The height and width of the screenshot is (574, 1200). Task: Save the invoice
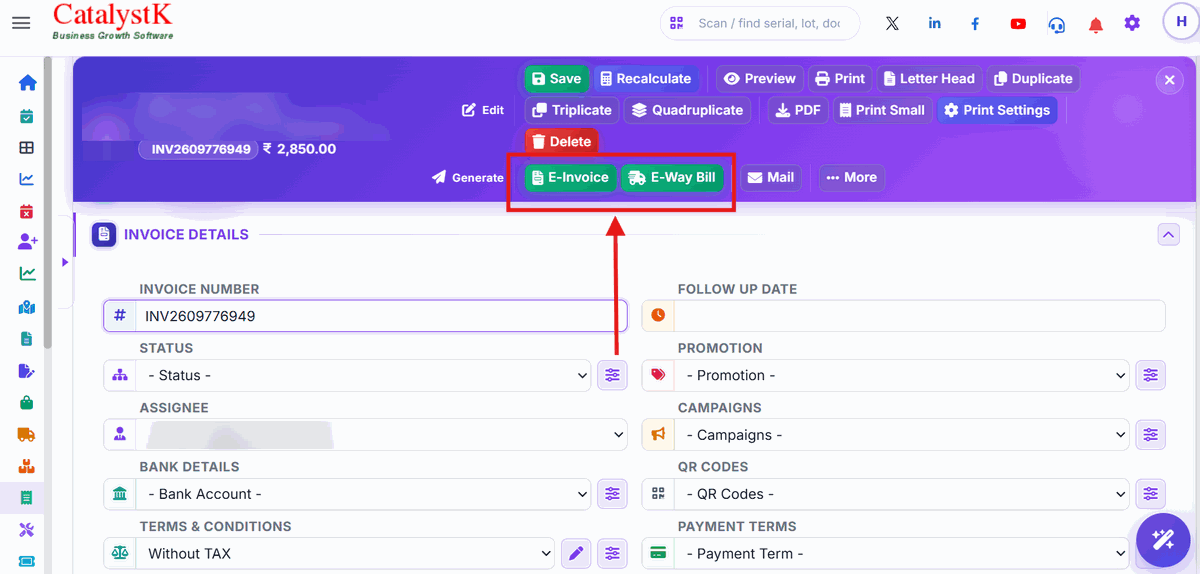[557, 79]
